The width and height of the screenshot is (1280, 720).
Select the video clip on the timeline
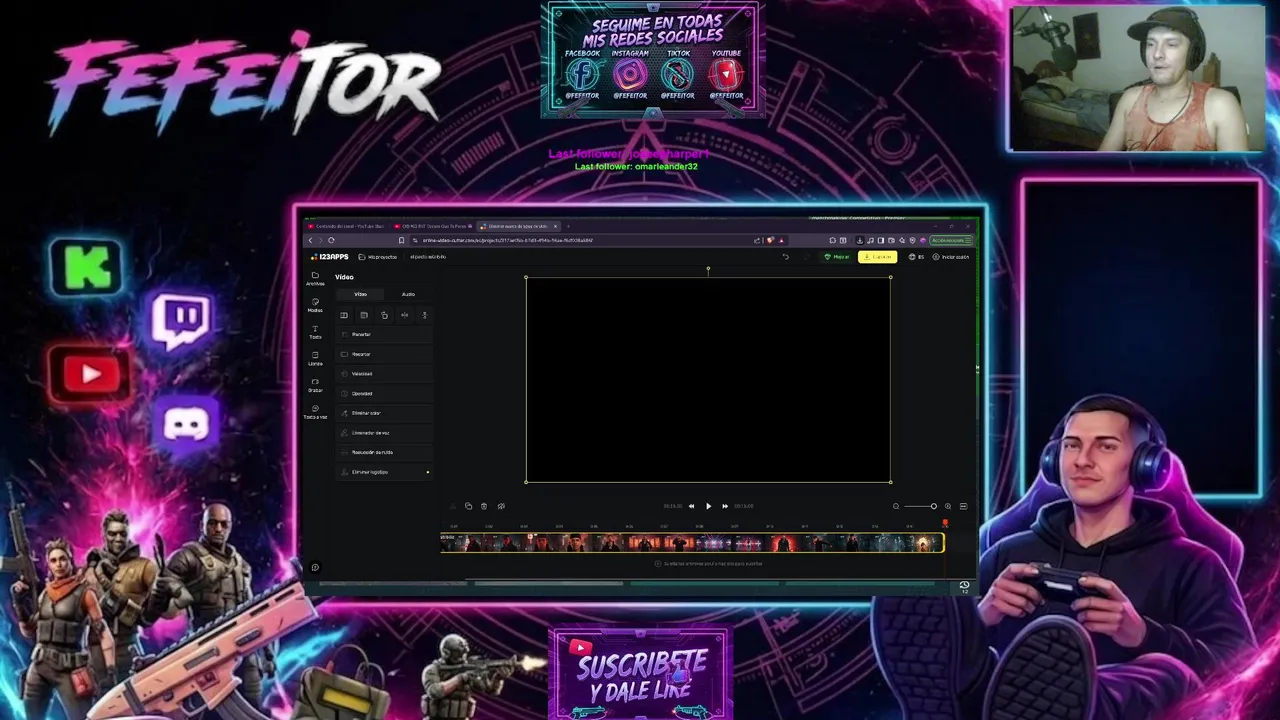(692, 543)
